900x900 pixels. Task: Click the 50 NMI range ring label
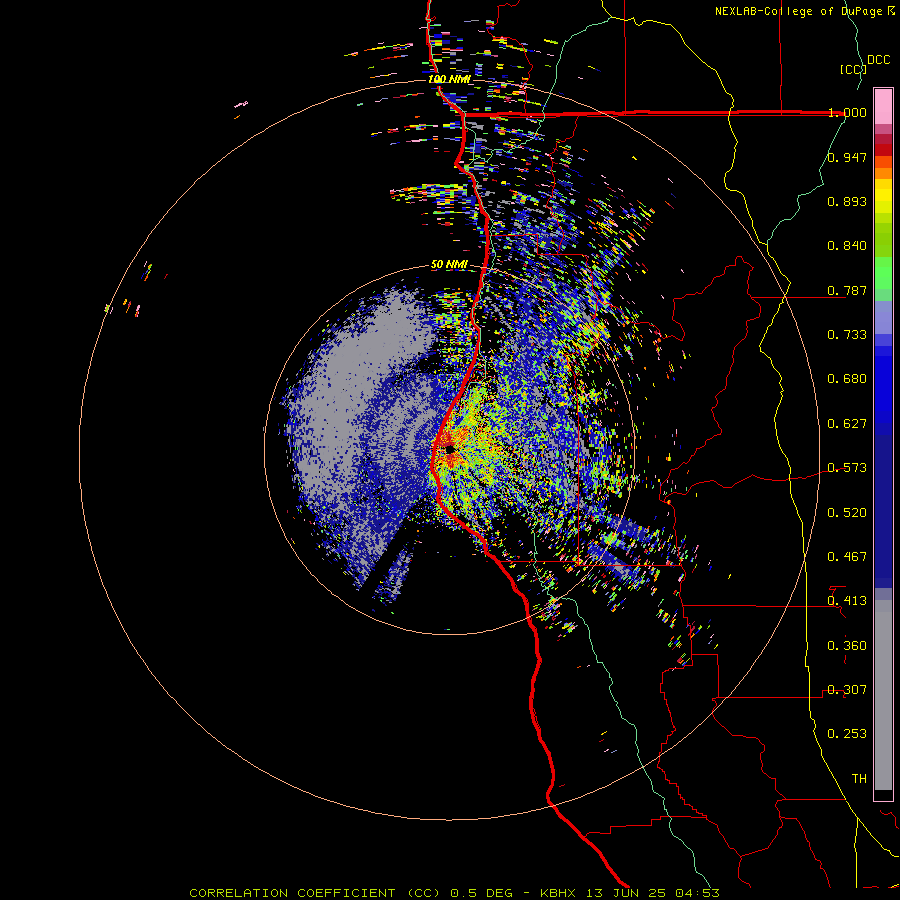[449, 265]
